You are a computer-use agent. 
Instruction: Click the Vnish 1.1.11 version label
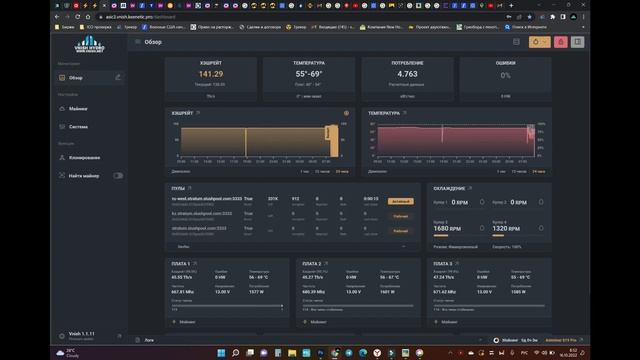81,334
